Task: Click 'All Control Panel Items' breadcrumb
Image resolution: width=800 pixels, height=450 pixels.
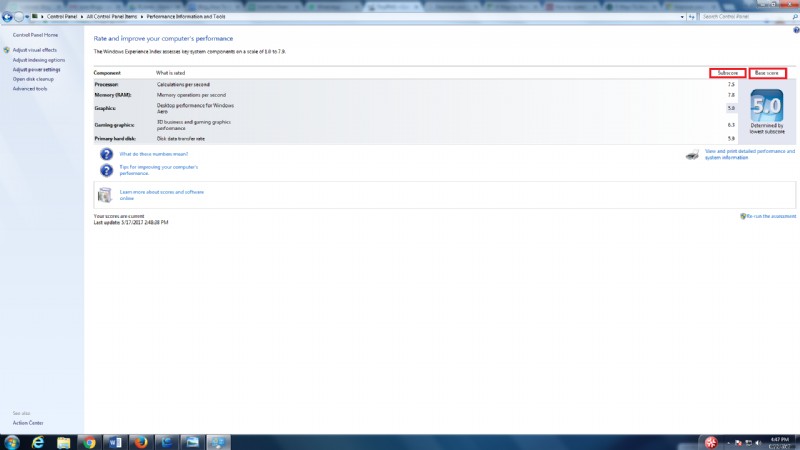Action: point(112,17)
